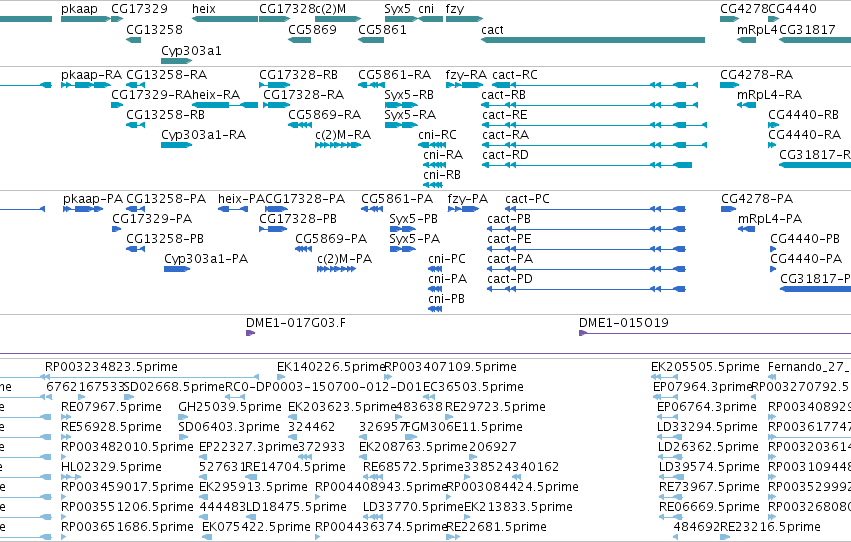851x542 pixels.
Task: Click protein heix-PA
Action: 241,199
